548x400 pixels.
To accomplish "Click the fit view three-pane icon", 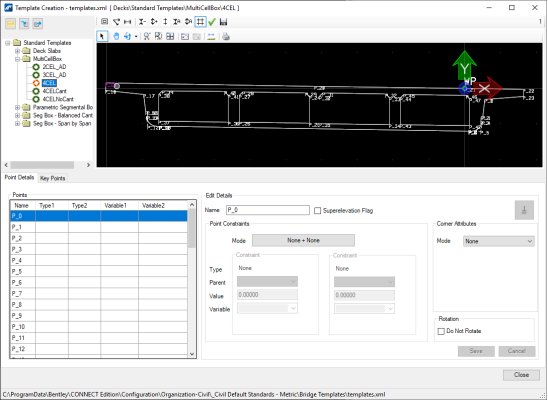I will [x=170, y=36].
